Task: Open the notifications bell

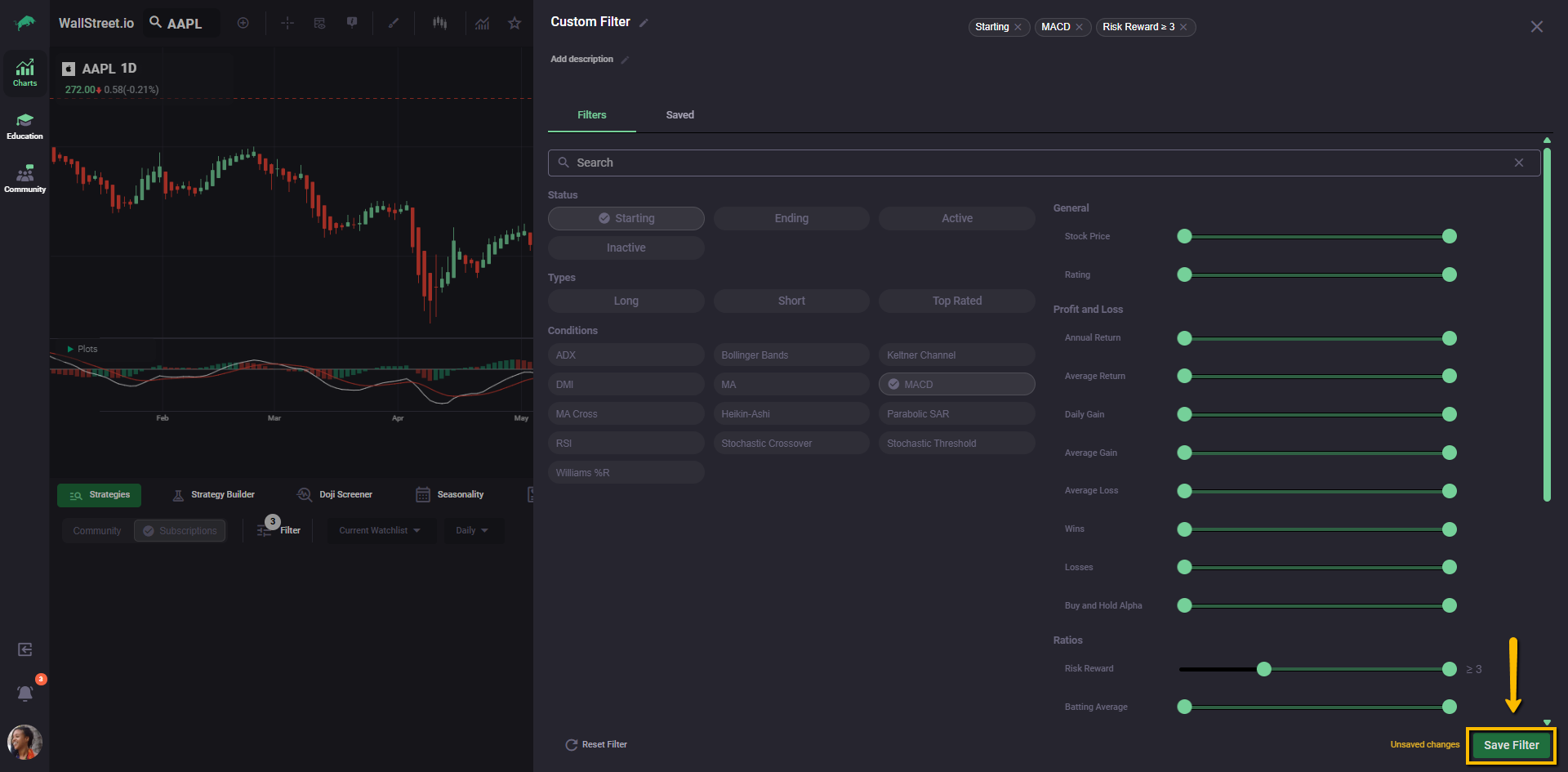Action: pos(25,693)
